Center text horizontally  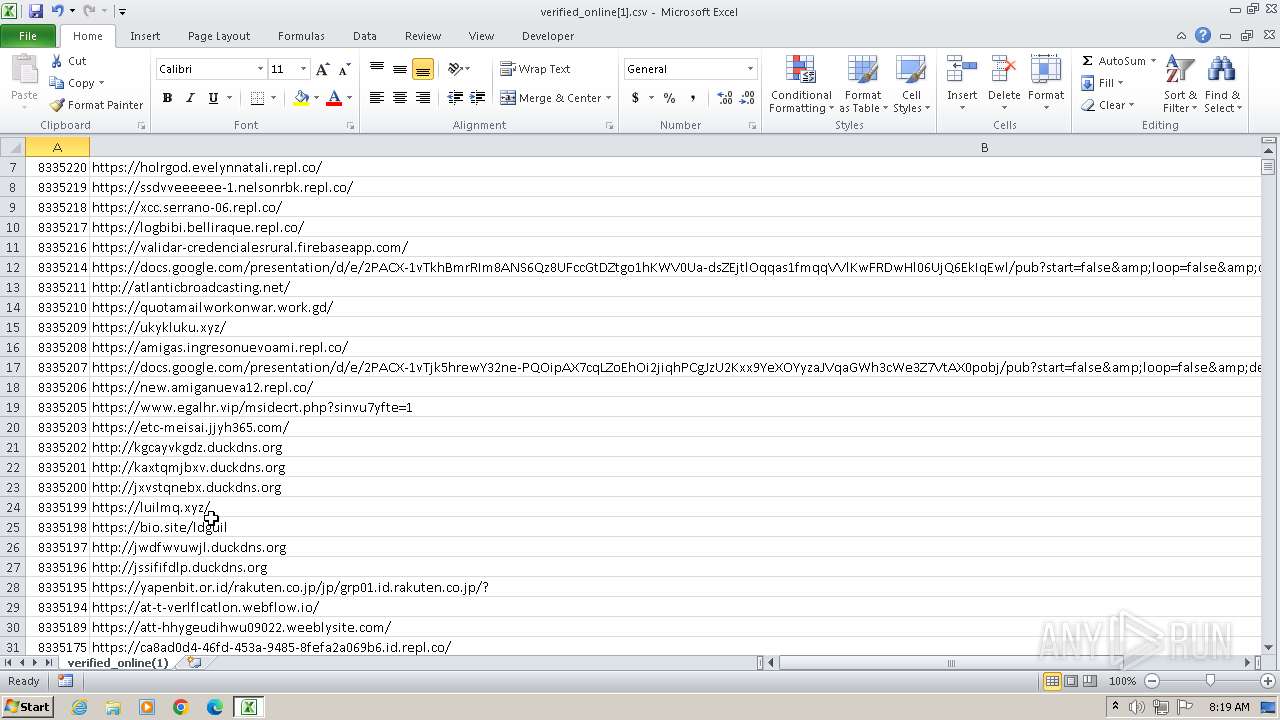[399, 98]
